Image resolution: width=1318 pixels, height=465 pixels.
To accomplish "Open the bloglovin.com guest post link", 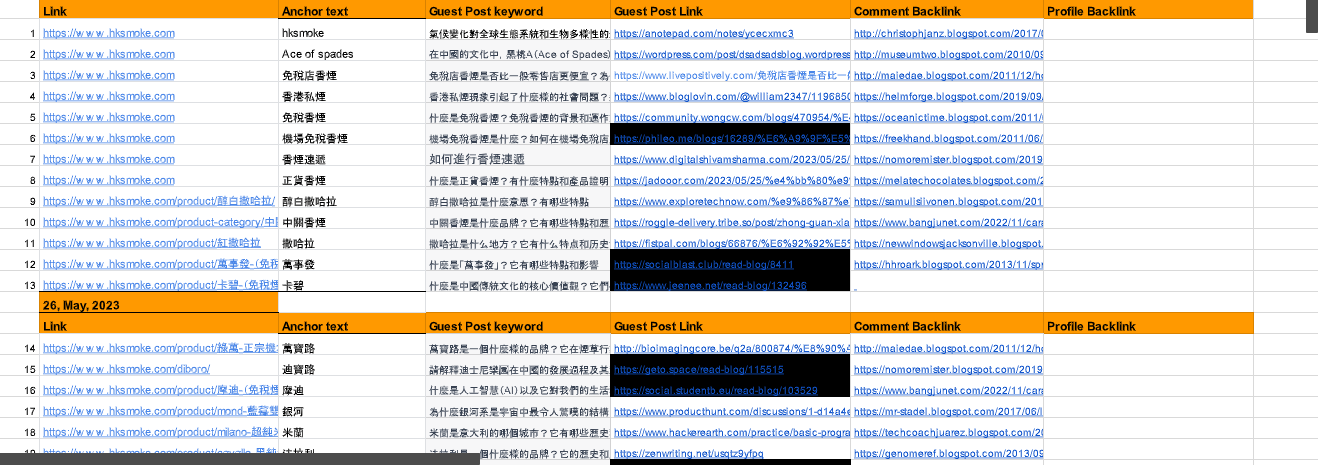I will 731,96.
